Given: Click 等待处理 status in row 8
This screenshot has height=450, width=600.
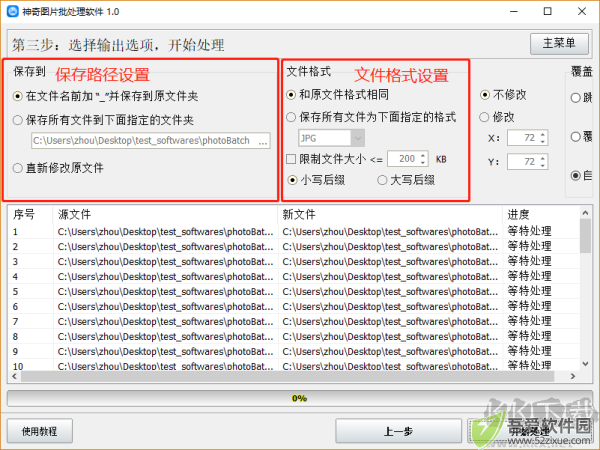Looking at the screenshot, I should pos(530,336).
